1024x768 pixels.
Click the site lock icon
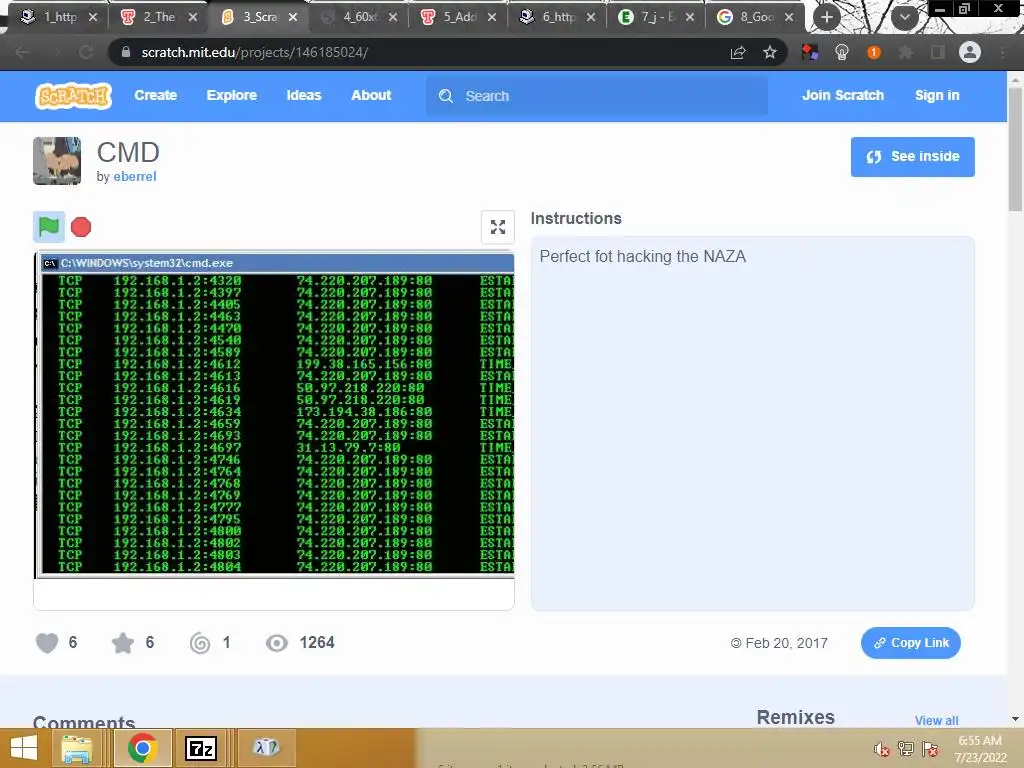(x=125, y=52)
